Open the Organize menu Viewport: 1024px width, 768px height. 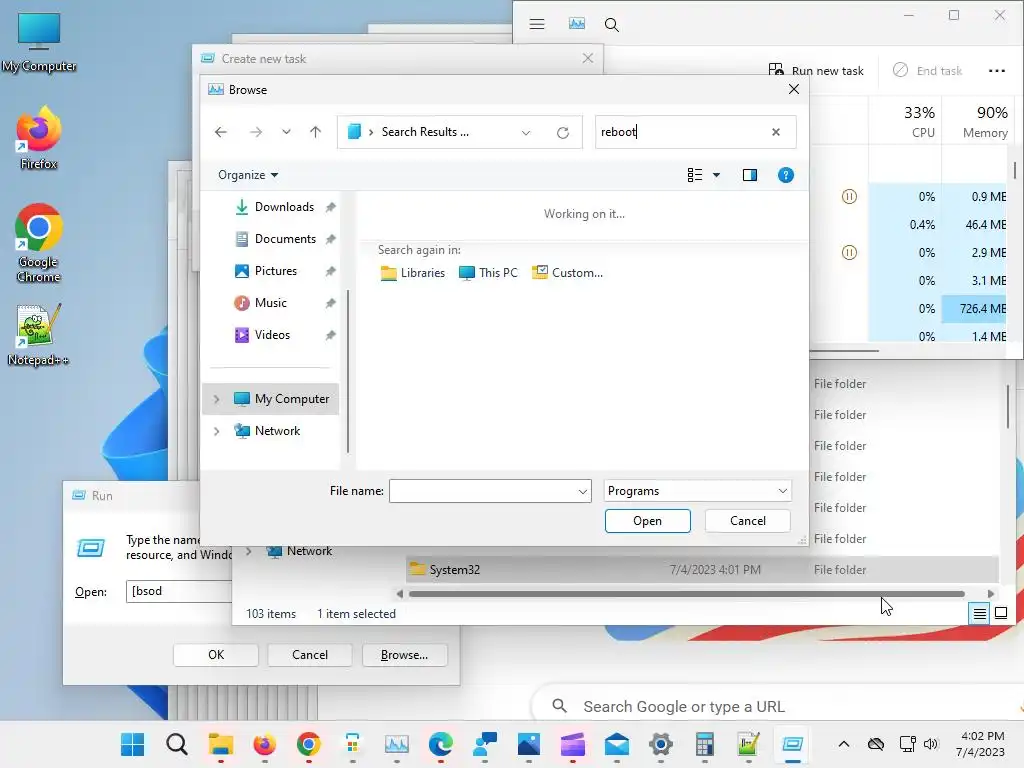tap(248, 175)
